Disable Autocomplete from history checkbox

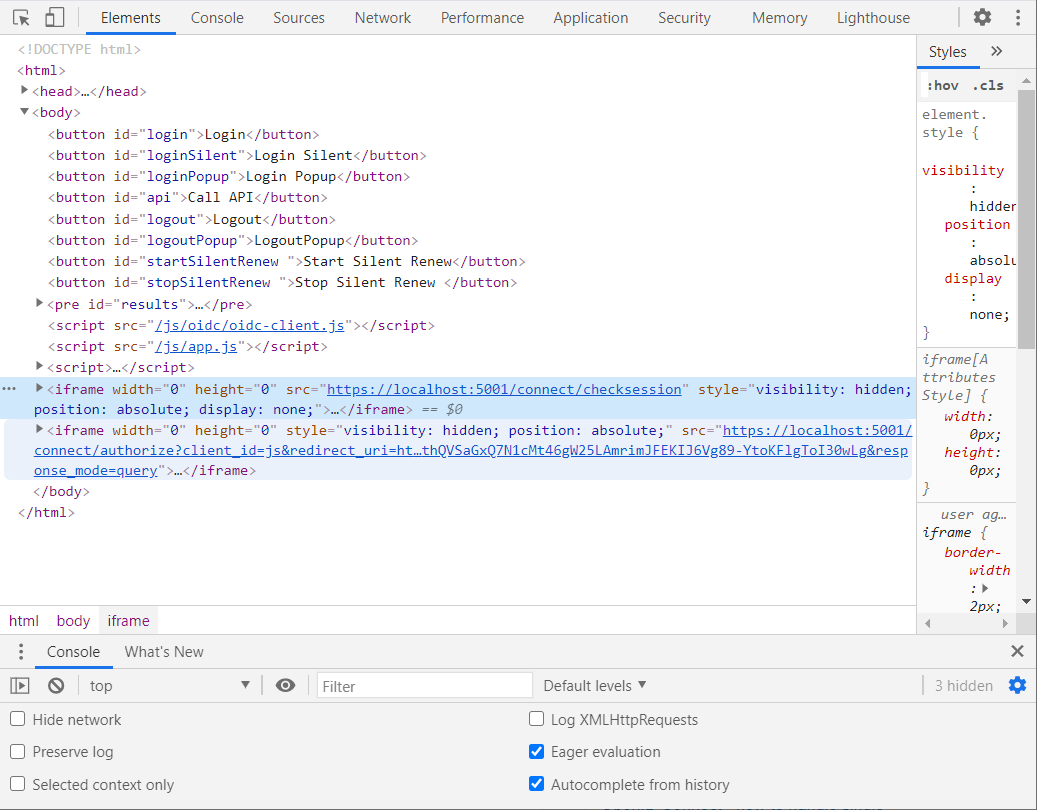[x=537, y=784]
